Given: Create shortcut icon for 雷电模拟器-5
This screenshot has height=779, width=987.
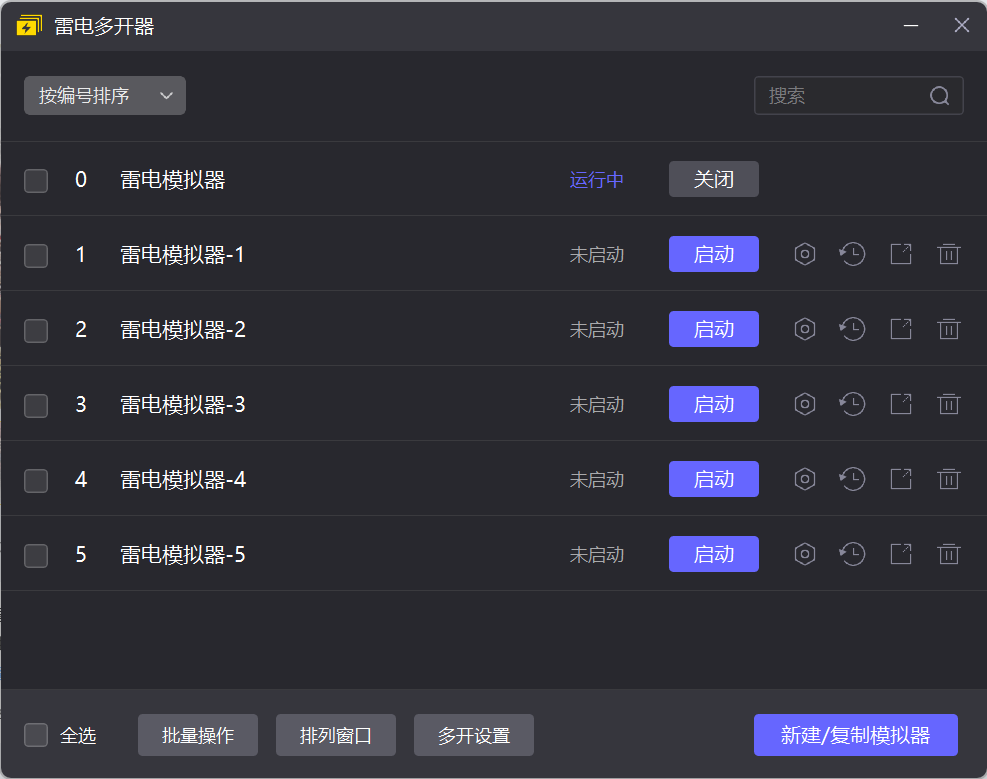Looking at the screenshot, I should 901,554.
